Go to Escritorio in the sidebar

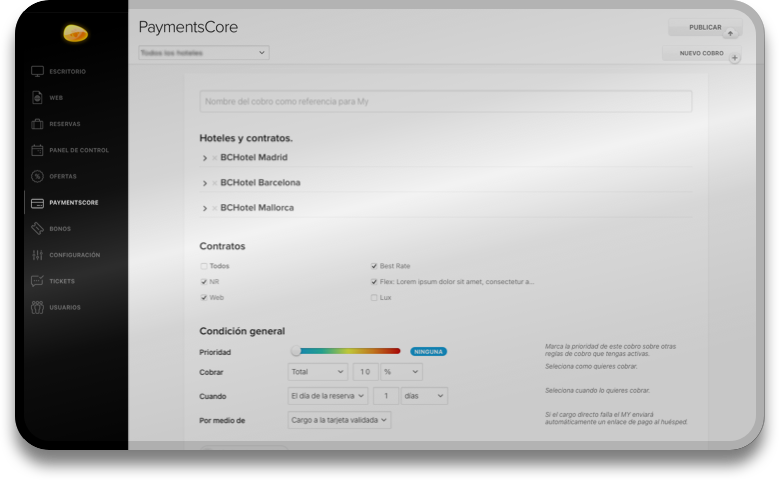[68, 72]
